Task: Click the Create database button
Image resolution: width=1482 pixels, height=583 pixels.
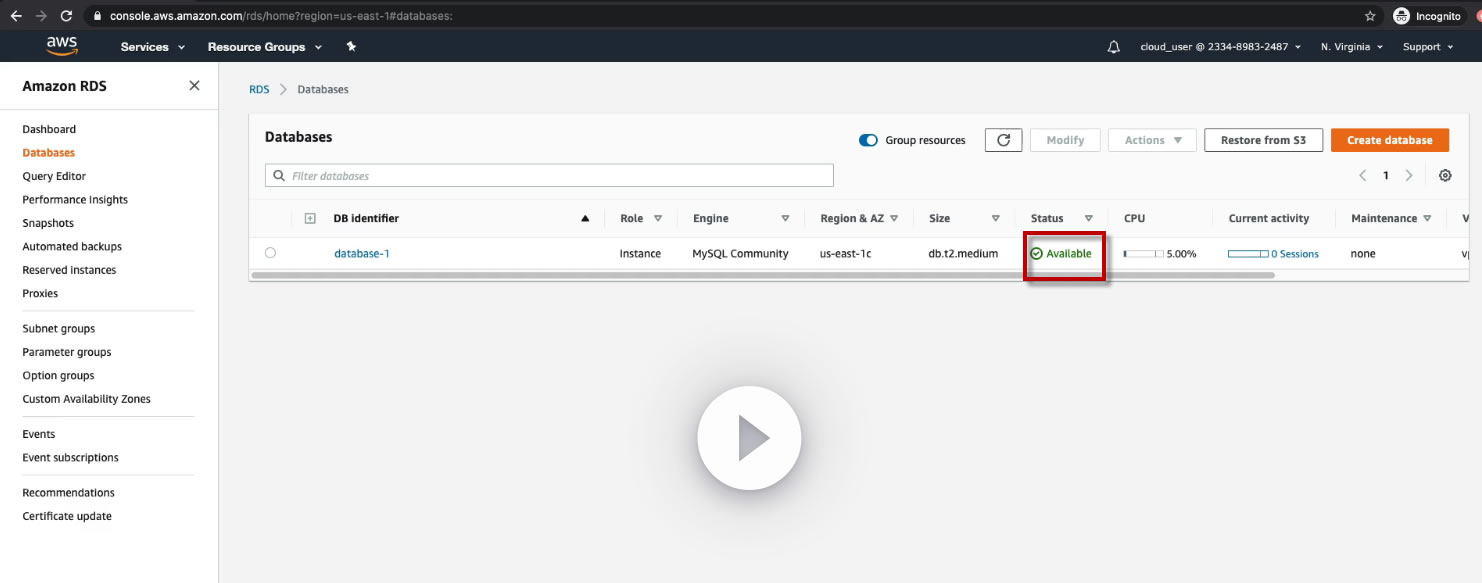Action: (x=1390, y=140)
